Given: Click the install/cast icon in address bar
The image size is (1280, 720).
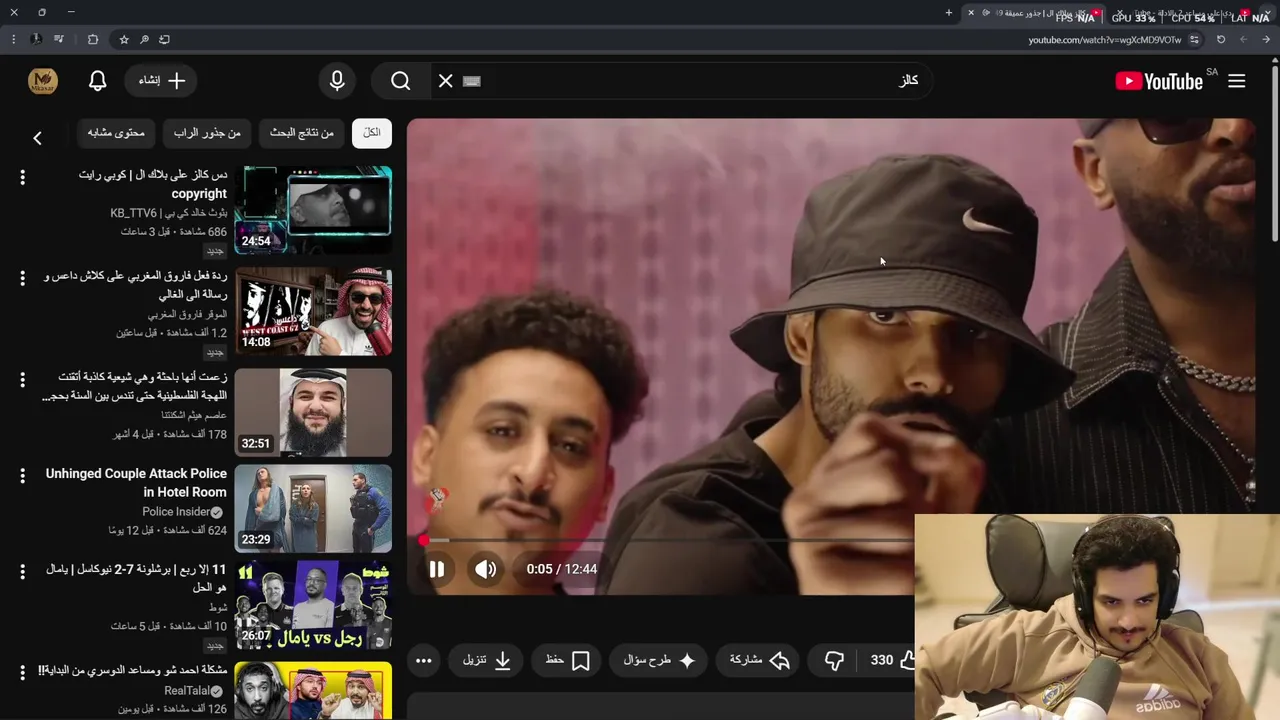Looking at the screenshot, I should [x=164, y=40].
